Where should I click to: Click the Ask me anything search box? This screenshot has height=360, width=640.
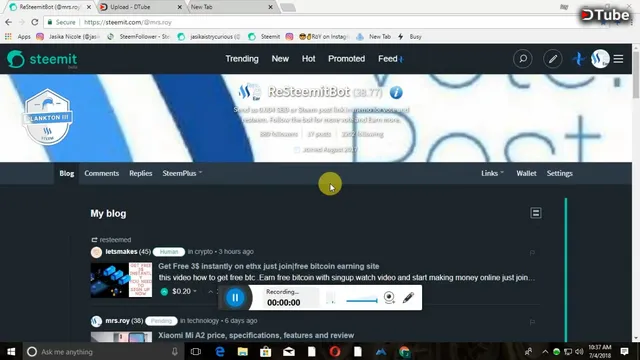pyautogui.click(x=103, y=351)
